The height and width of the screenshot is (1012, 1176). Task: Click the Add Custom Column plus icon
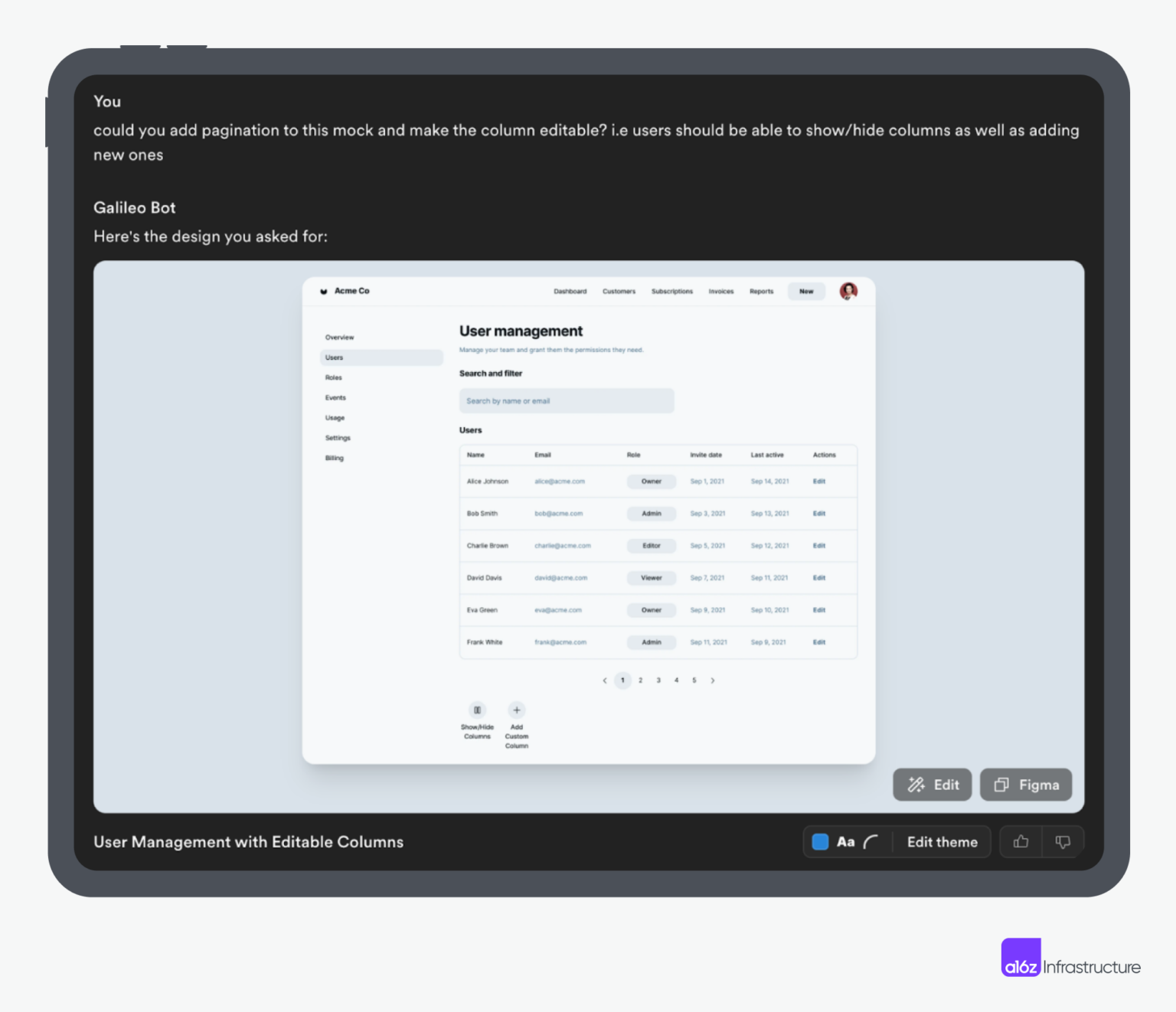coord(517,710)
